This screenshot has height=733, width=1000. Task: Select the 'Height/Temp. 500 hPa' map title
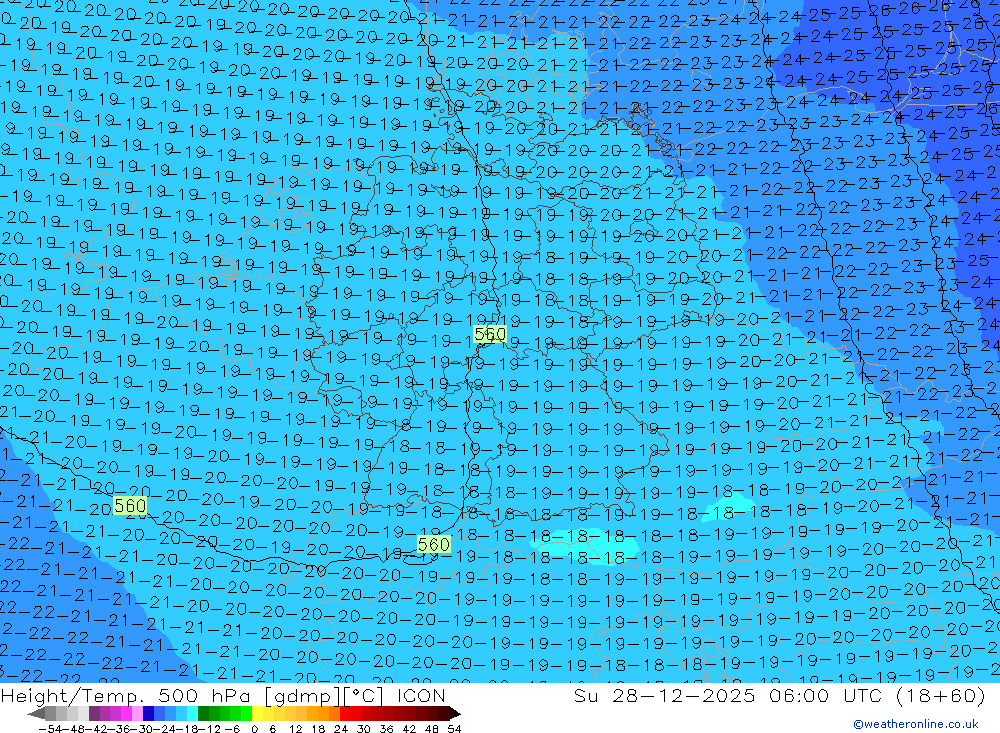pos(126,695)
